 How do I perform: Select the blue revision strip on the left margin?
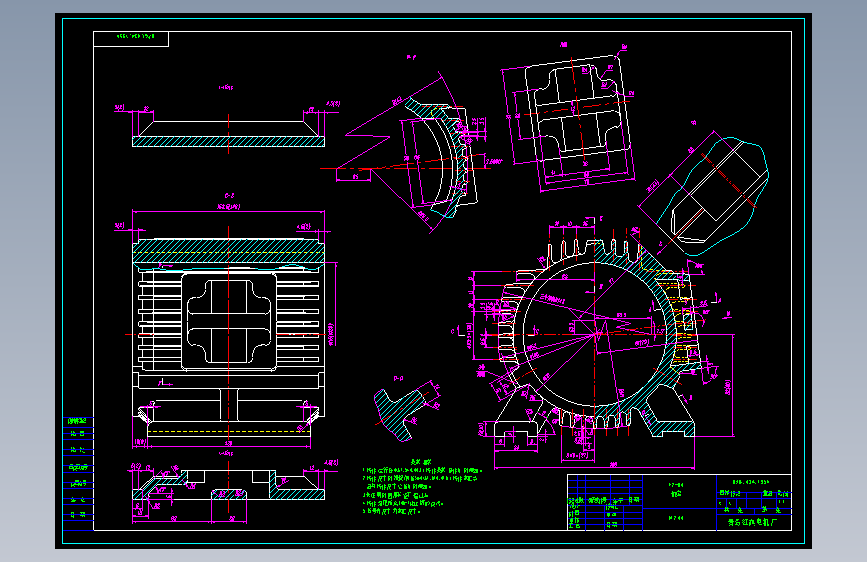tap(79, 473)
